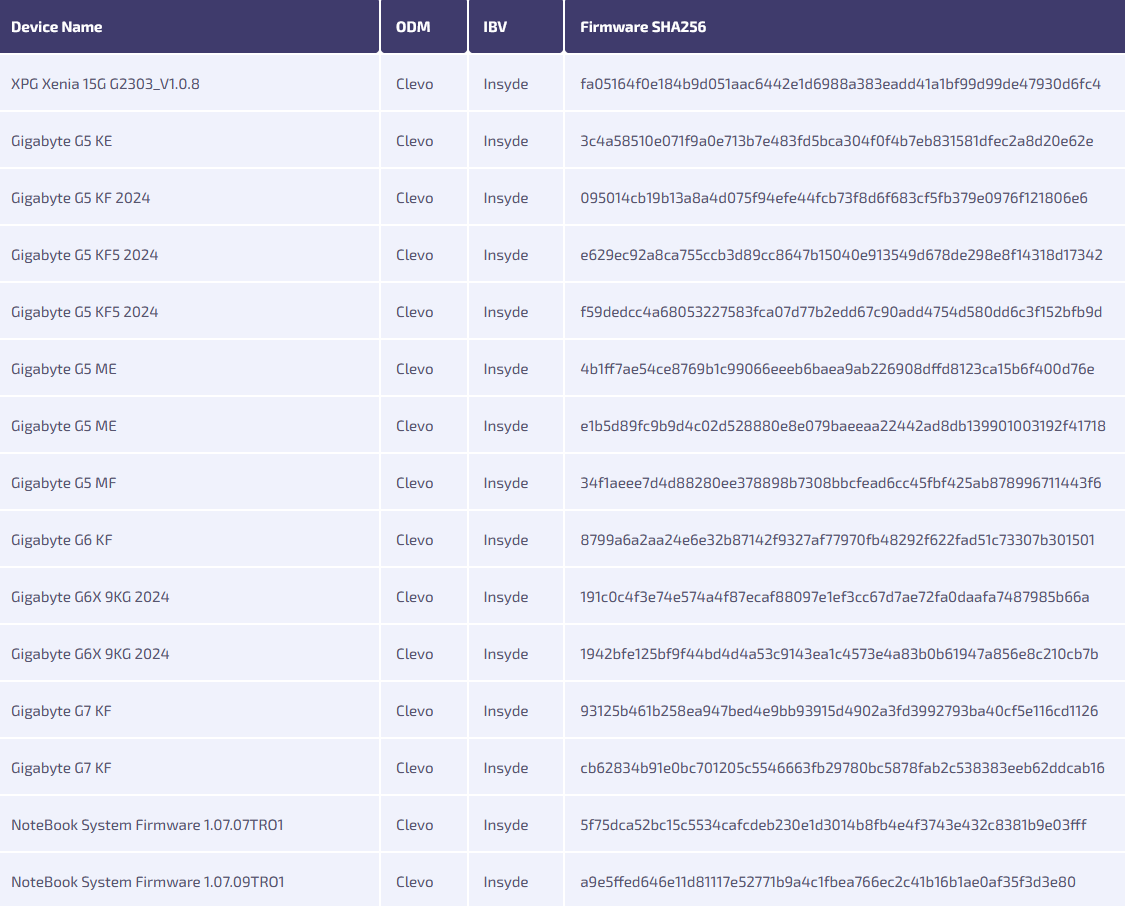
Task: Click Clevo in the Gigabyte G5 MF row
Action: 415,483
